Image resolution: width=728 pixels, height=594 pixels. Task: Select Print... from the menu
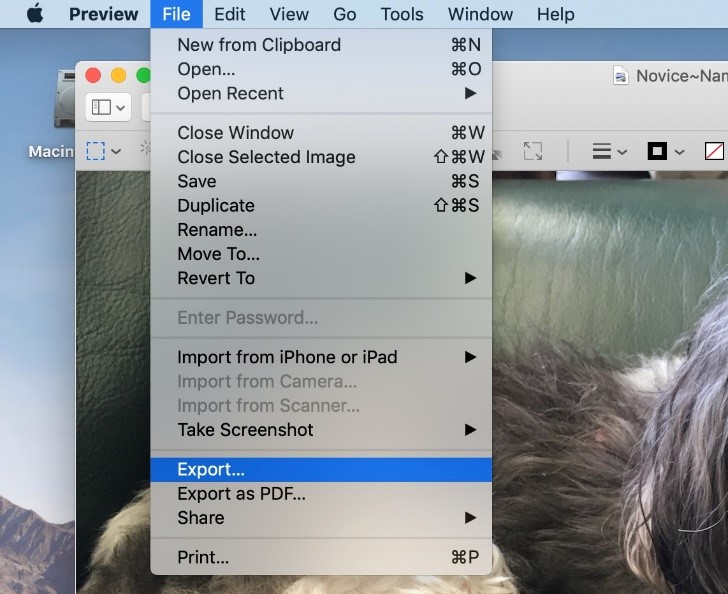pos(321,557)
